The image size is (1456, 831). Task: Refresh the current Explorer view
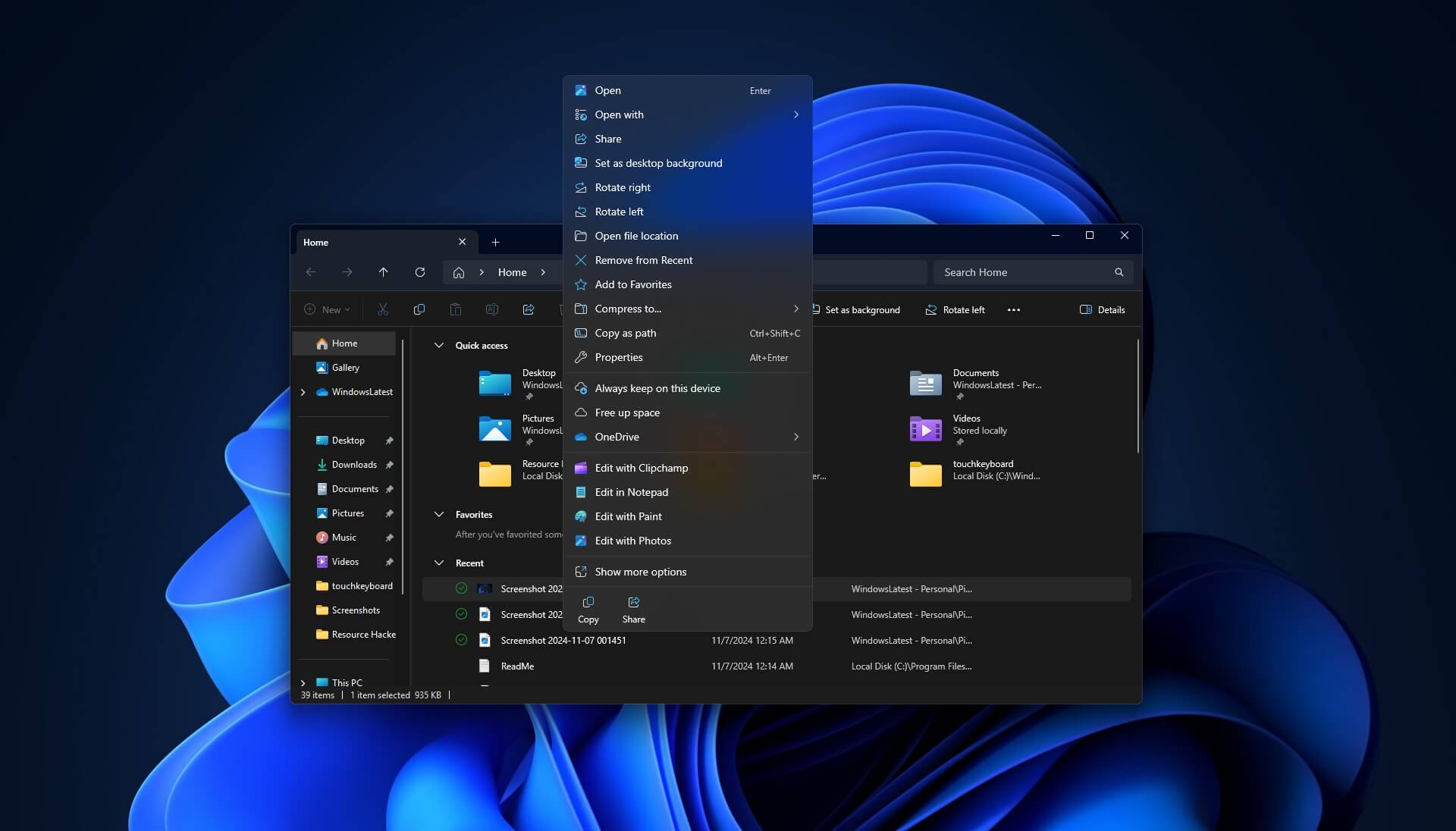420,272
